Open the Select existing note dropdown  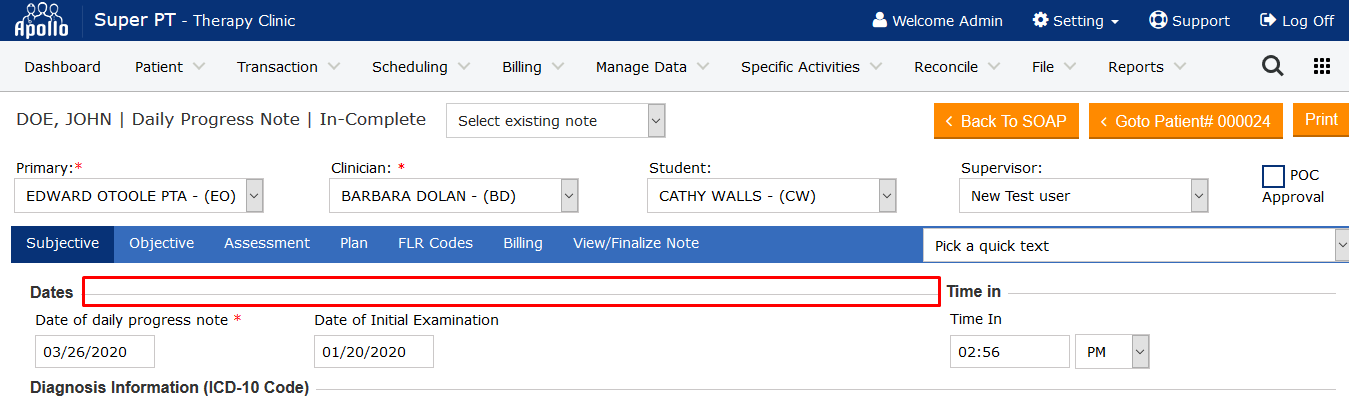555,121
